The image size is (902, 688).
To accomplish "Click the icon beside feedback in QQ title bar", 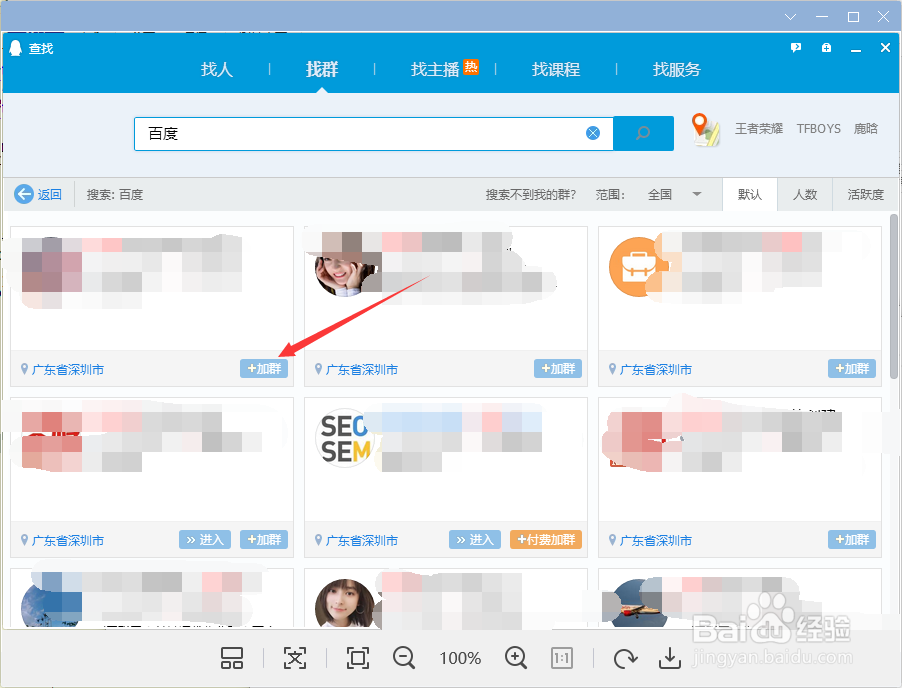I will tap(827, 48).
